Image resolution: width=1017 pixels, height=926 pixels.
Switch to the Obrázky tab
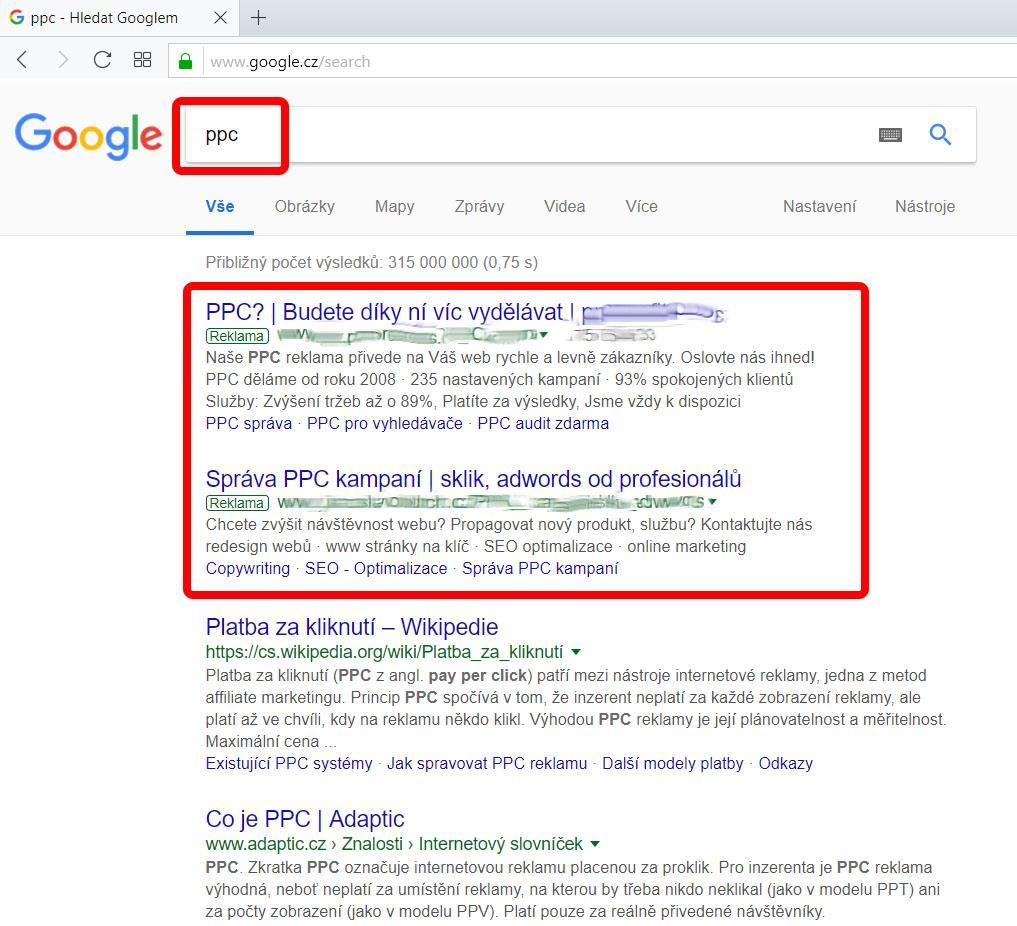point(304,206)
